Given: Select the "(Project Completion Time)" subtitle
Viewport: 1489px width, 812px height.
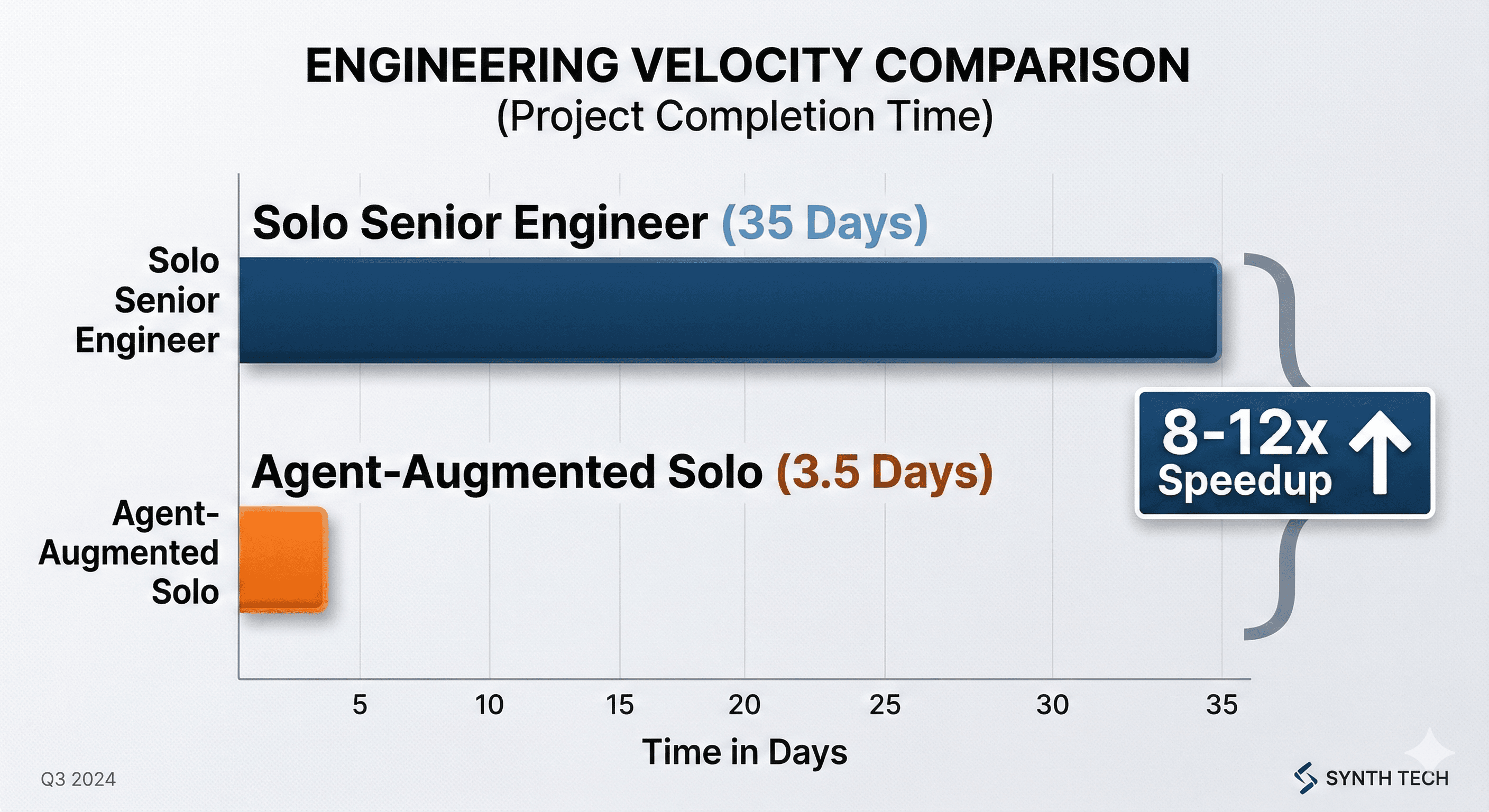Looking at the screenshot, I should [744, 117].
